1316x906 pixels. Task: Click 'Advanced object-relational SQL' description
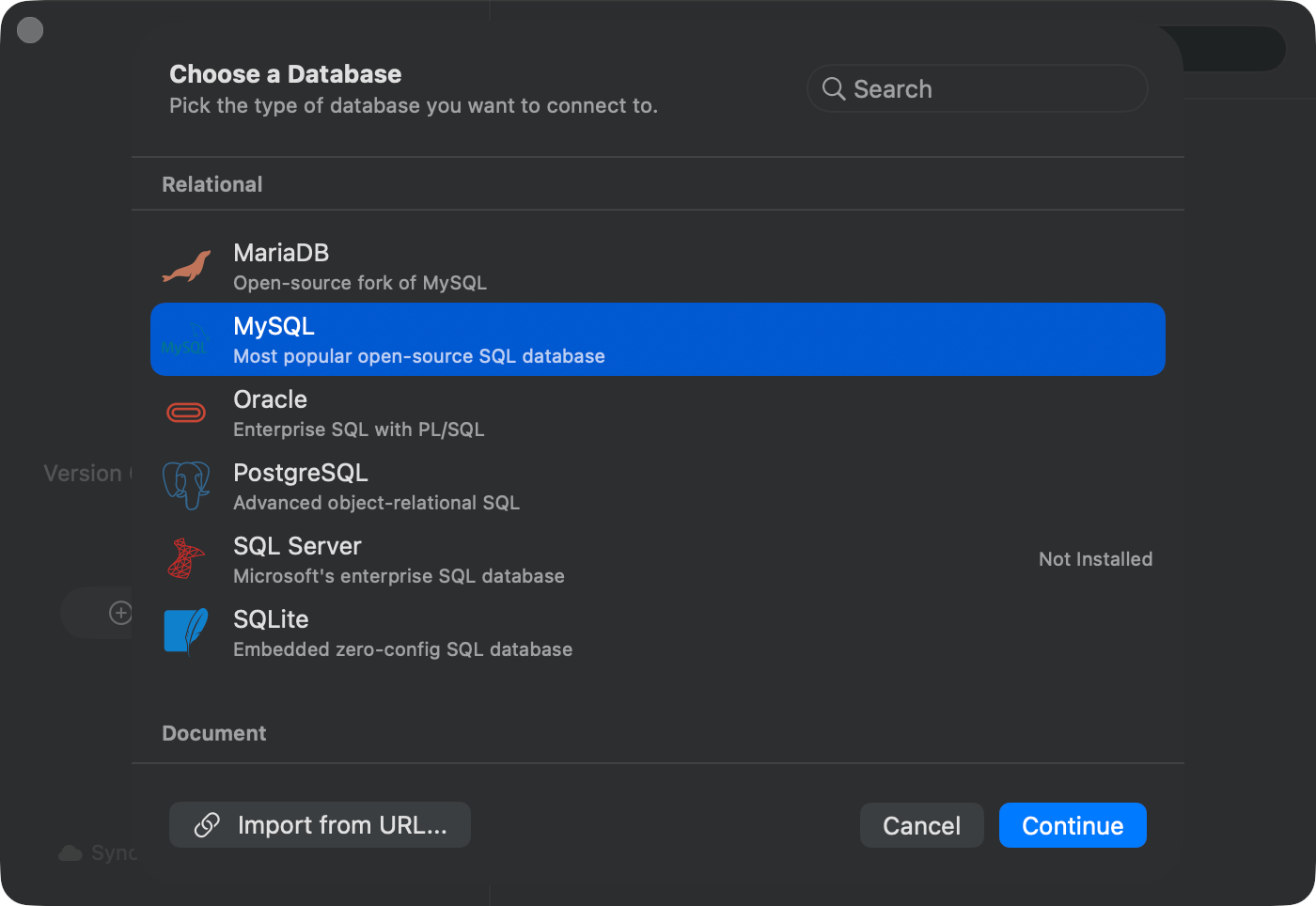point(376,503)
